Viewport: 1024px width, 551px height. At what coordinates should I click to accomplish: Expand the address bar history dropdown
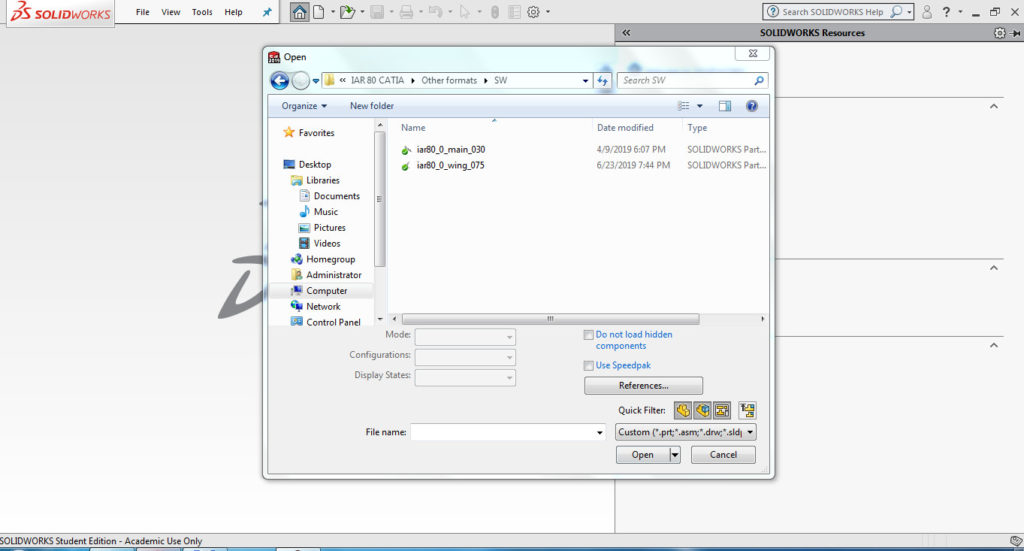(x=585, y=80)
